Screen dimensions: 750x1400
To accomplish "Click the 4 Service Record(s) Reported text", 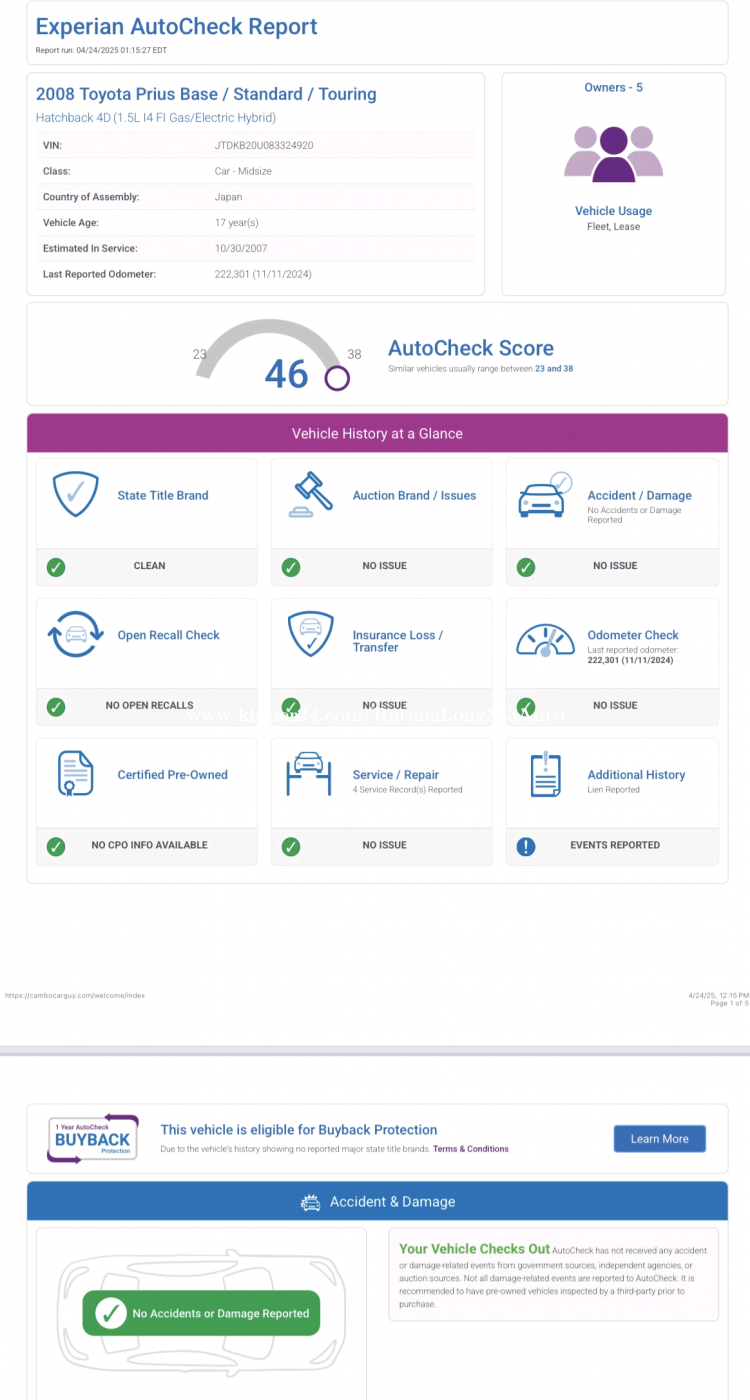I will coord(407,790).
